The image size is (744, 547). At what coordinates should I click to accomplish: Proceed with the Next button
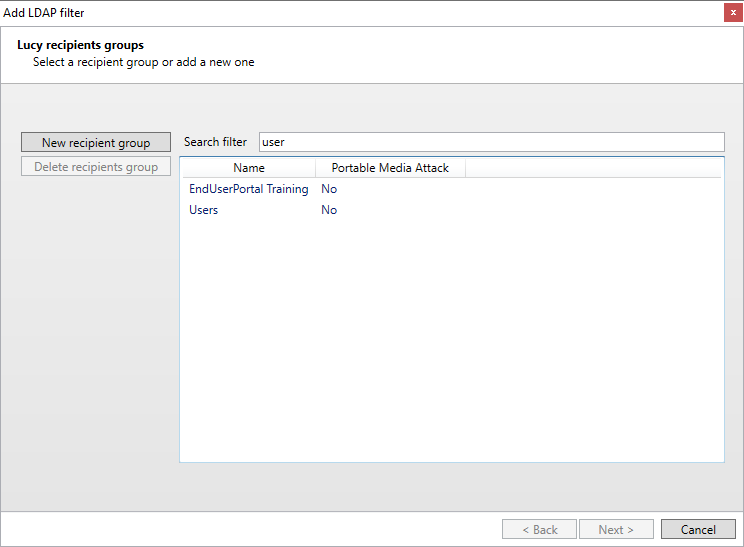616,529
